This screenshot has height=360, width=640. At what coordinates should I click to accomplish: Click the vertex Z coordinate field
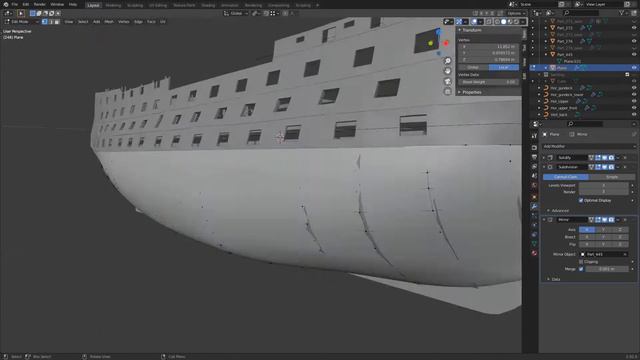pos(489,60)
